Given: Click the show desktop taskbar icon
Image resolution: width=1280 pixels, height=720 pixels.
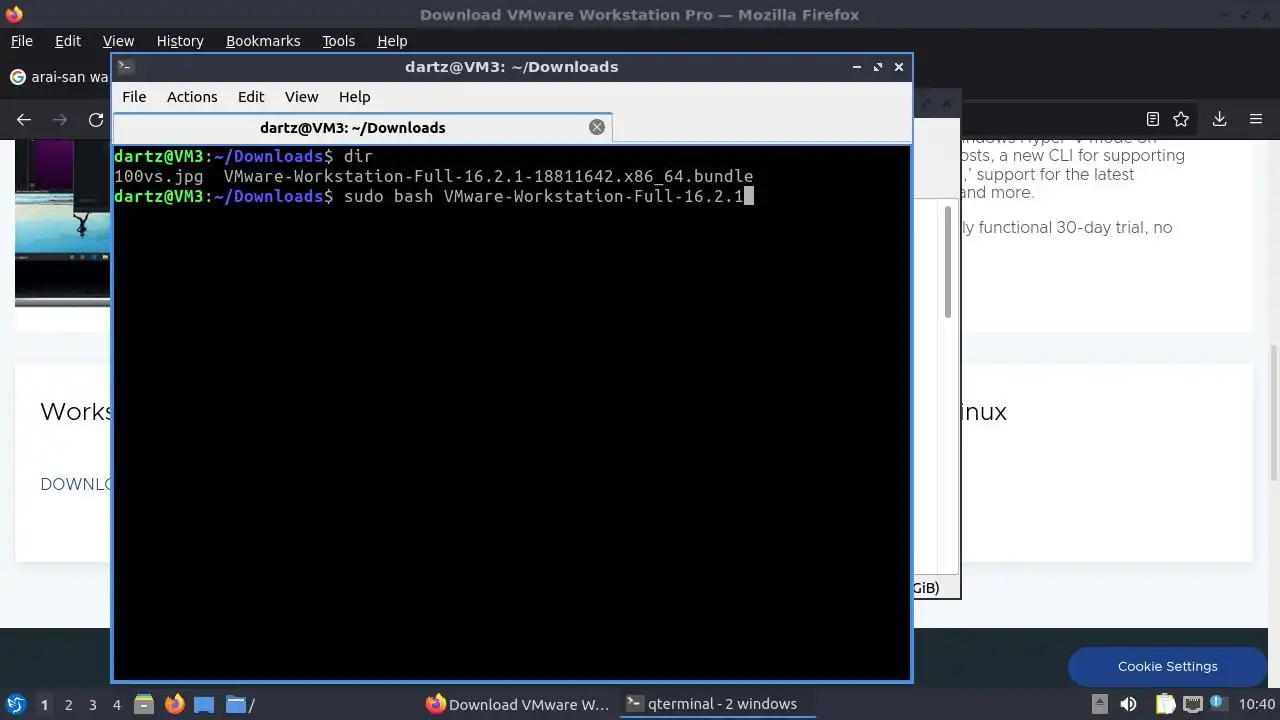Looking at the screenshot, I should tap(204, 704).
